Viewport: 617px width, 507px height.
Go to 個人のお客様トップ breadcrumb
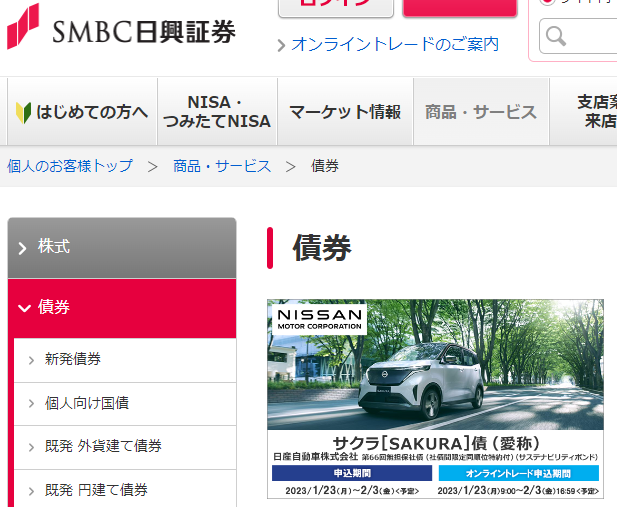[x=70, y=166]
